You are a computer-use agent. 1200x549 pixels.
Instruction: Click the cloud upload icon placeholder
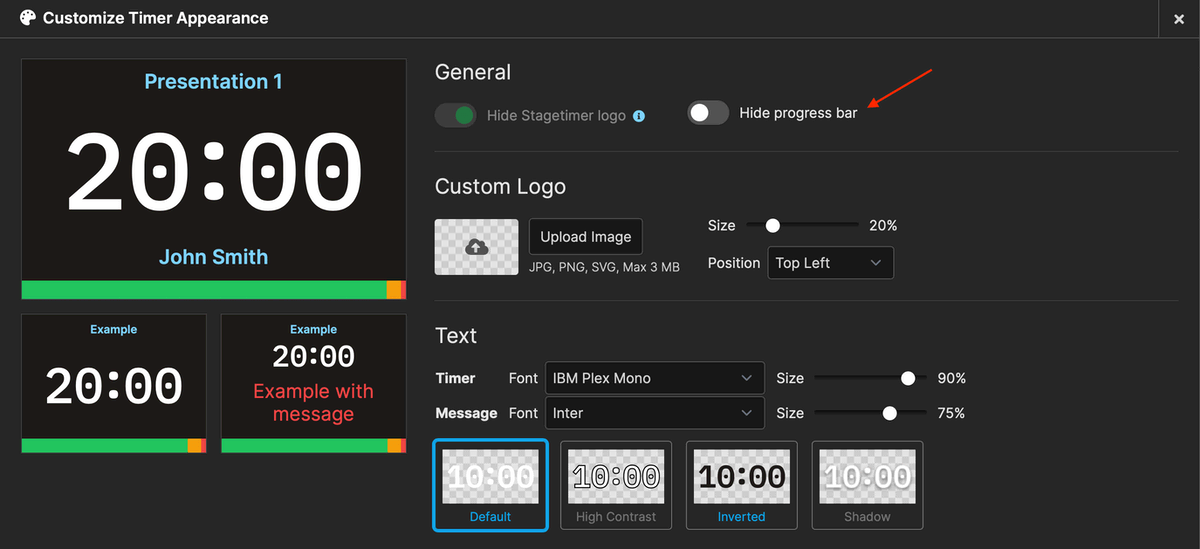(x=476, y=247)
